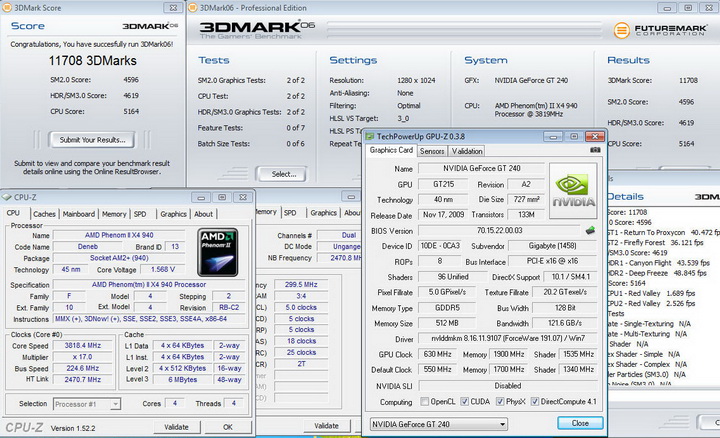Click the HT Link value 2470.7 MHz

(82, 380)
